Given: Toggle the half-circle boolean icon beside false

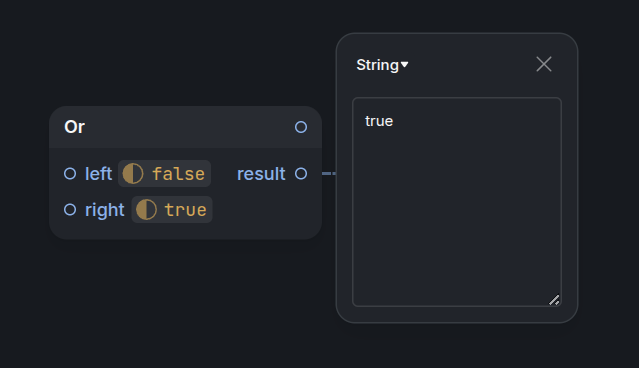Looking at the screenshot, I should [133, 174].
